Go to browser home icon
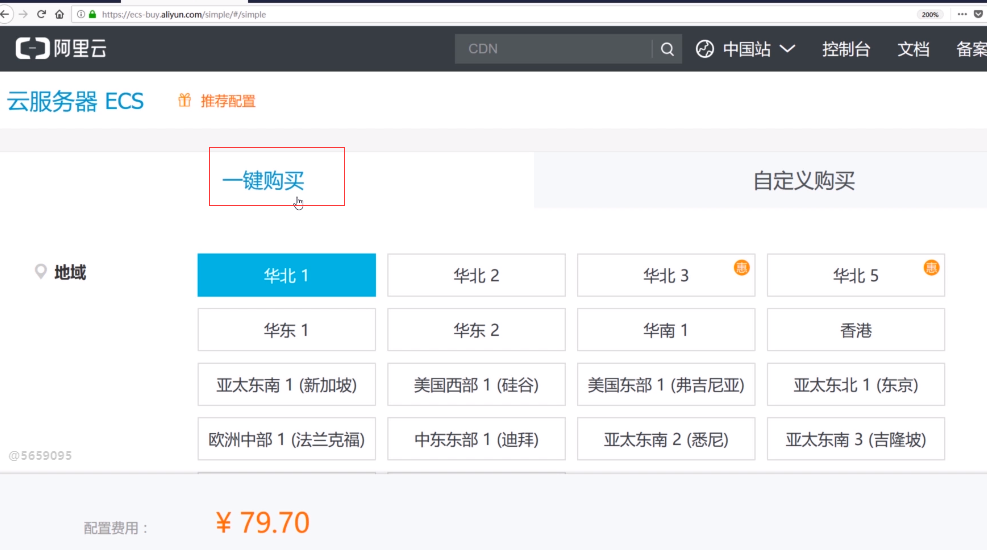Viewport: 987px width, 550px height. [59, 14]
